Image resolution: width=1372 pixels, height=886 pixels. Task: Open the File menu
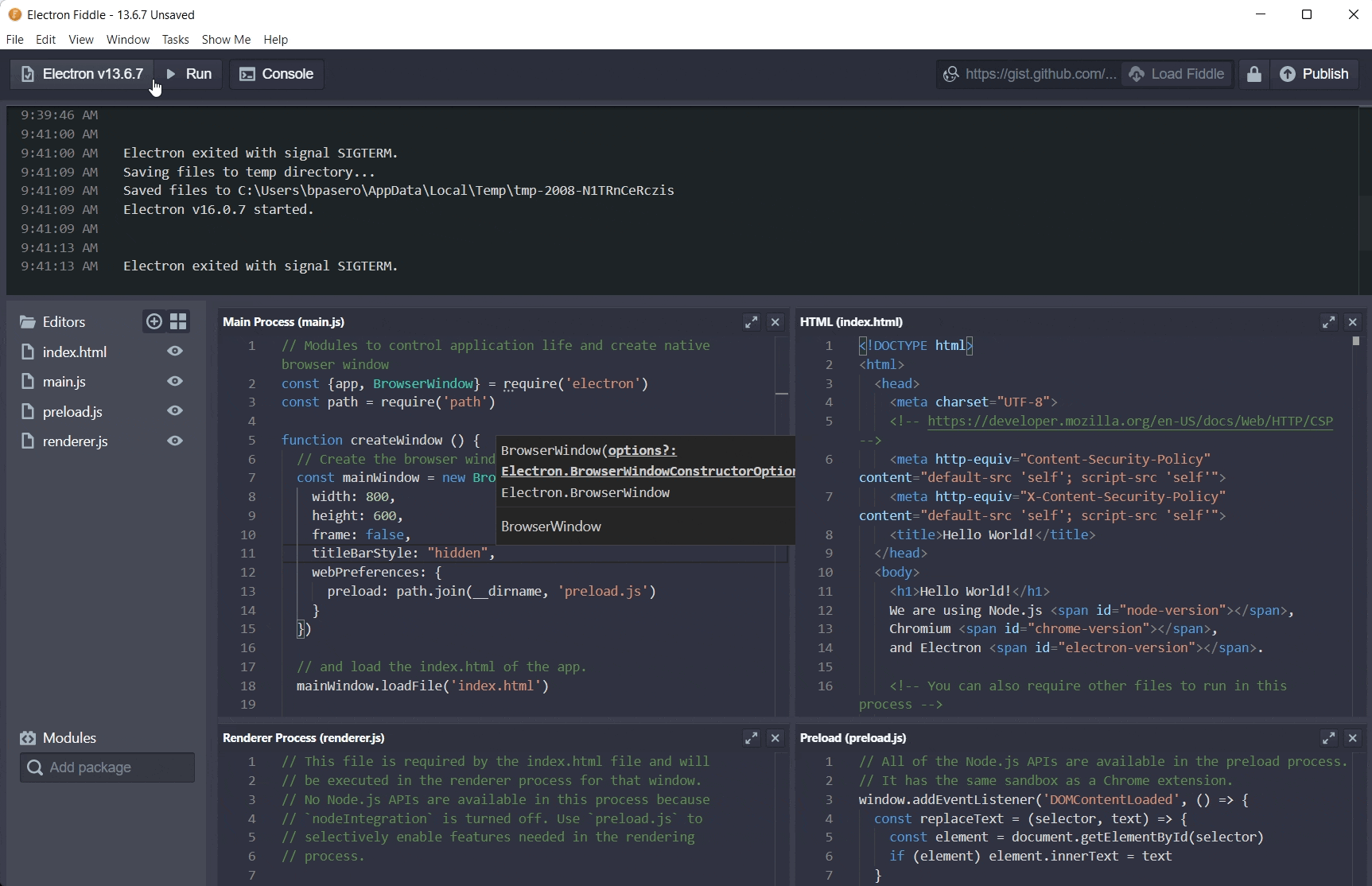click(x=14, y=40)
